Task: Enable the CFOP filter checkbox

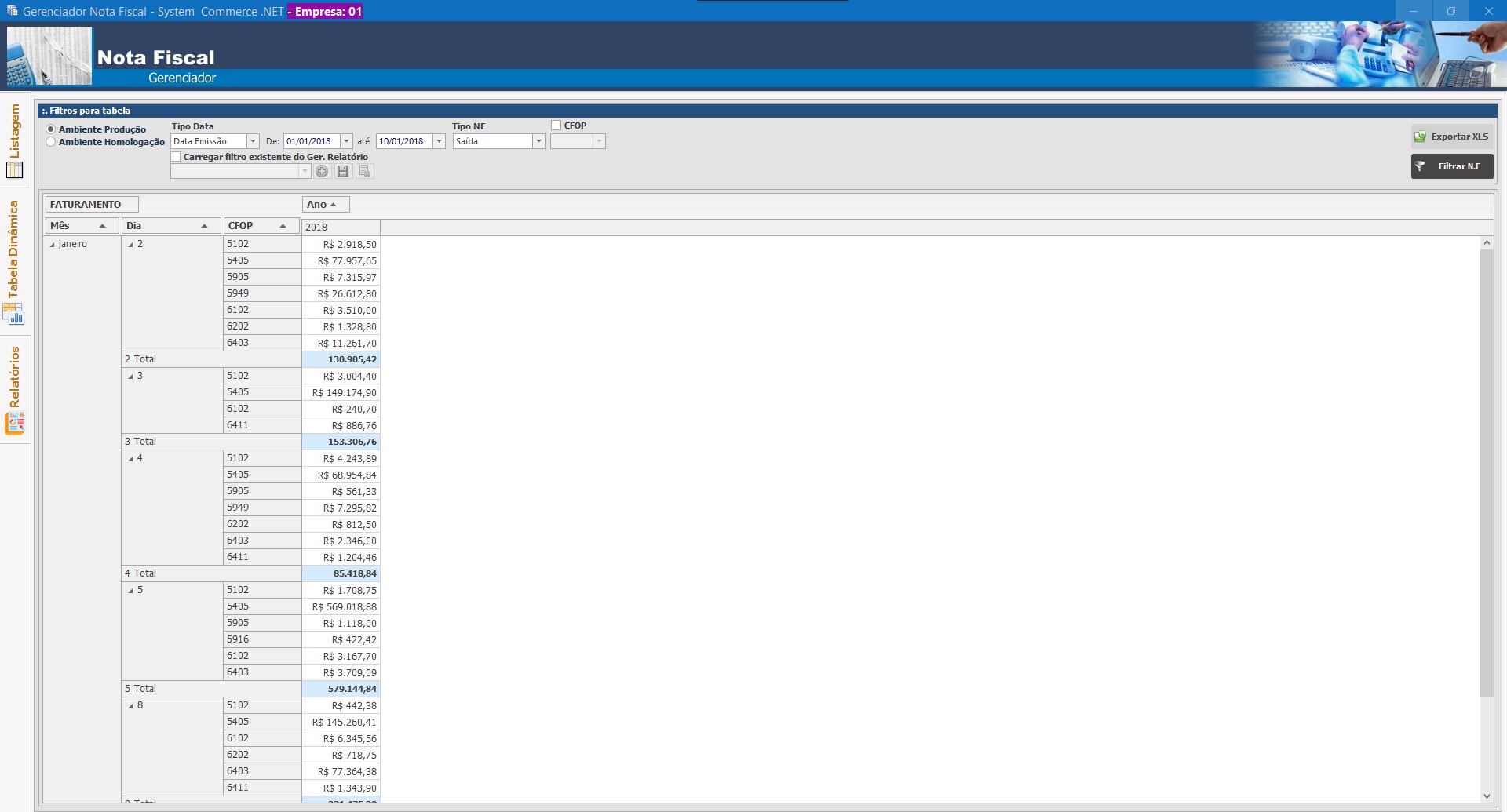Action: coord(556,126)
